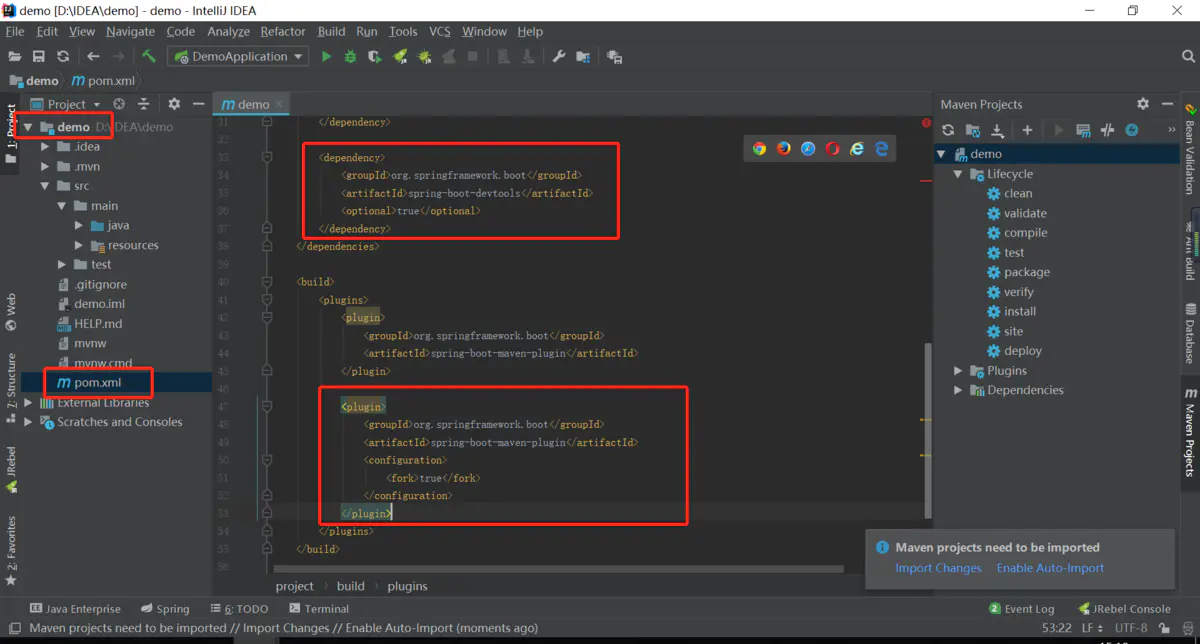Collapse all in Project panel

[143, 104]
